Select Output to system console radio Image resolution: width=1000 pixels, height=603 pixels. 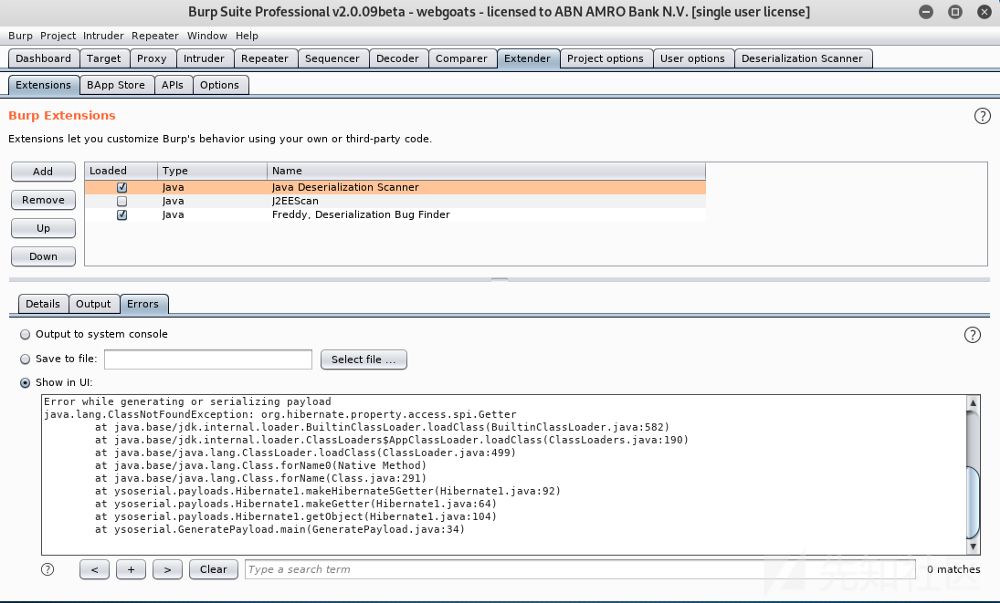(x=25, y=334)
